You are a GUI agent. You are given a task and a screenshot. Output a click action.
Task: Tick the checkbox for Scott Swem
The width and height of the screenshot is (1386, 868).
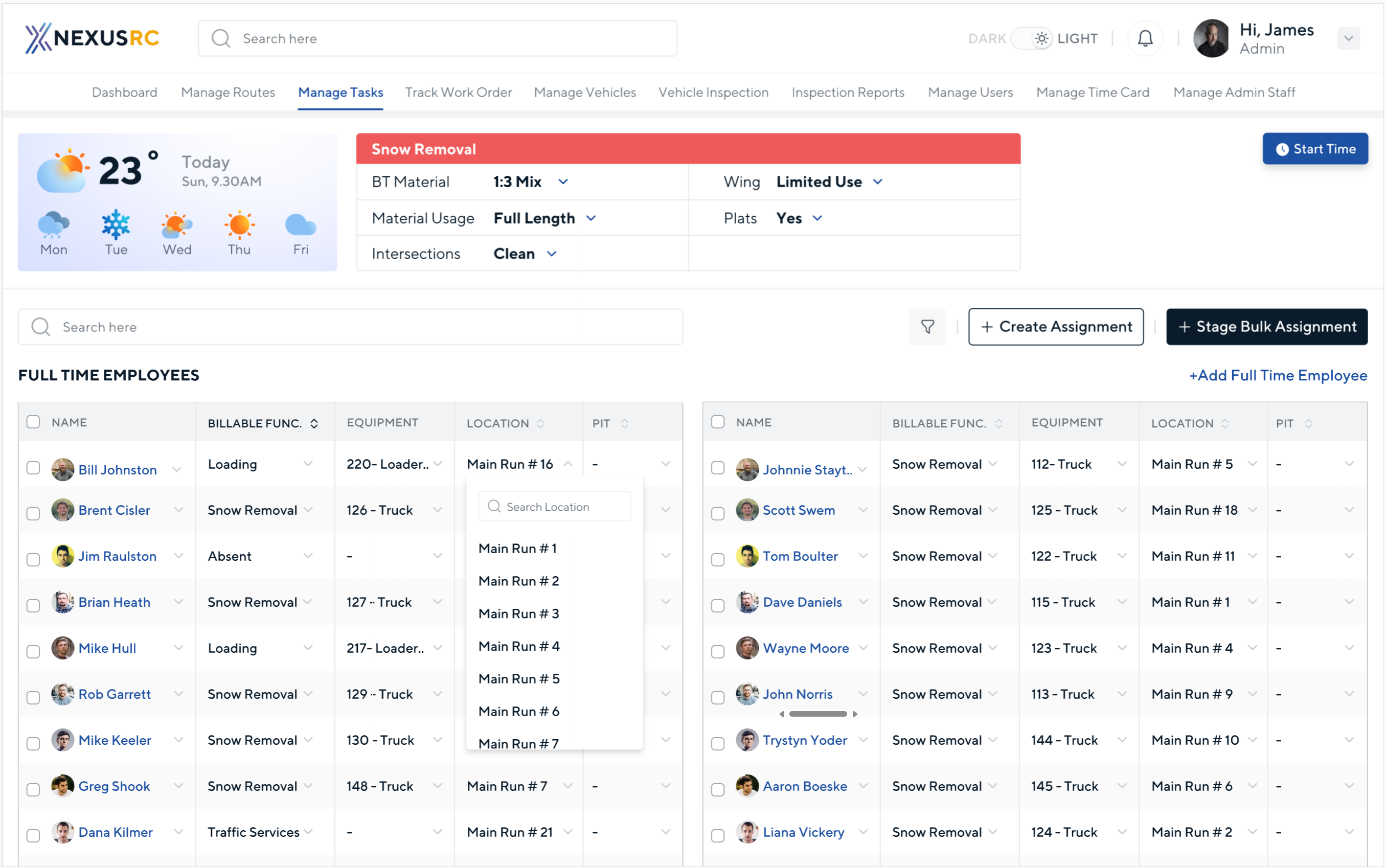pyautogui.click(x=718, y=513)
